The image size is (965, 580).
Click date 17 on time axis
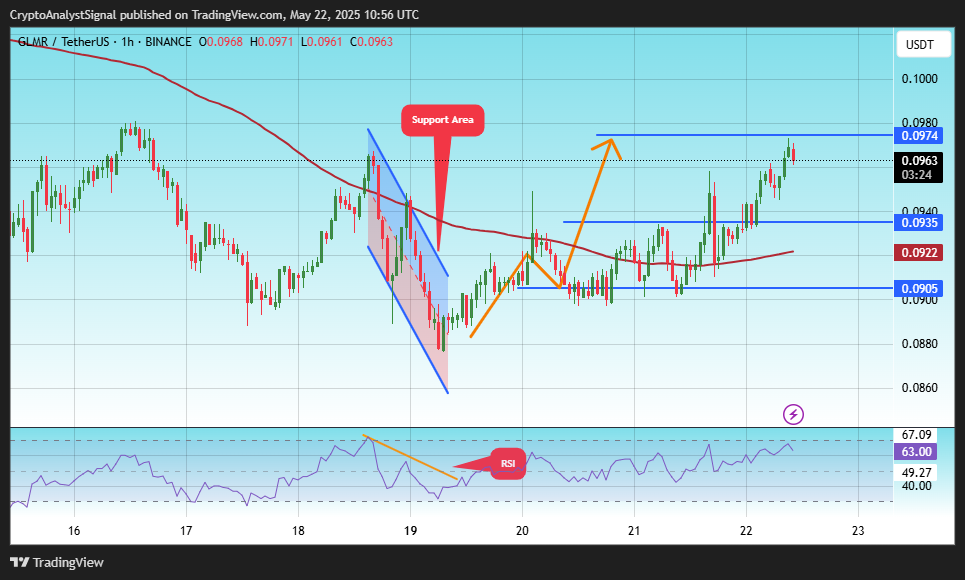pyautogui.click(x=186, y=531)
